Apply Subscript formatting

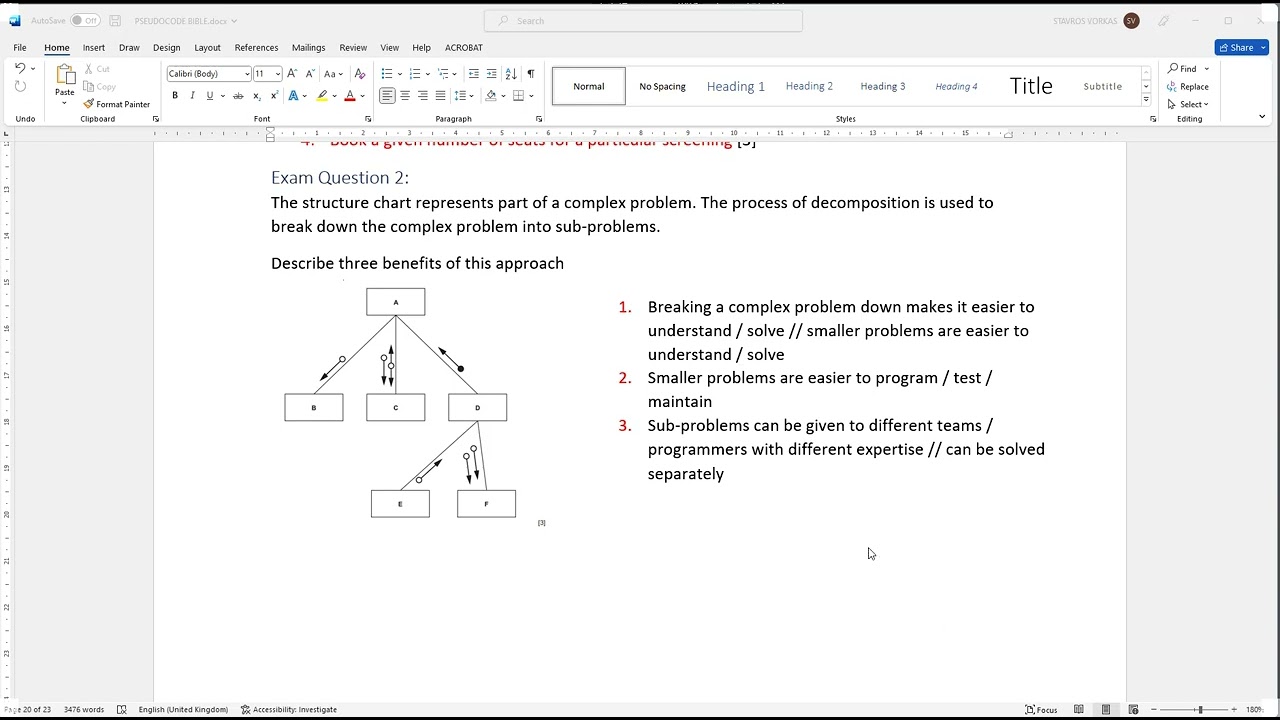[257, 96]
